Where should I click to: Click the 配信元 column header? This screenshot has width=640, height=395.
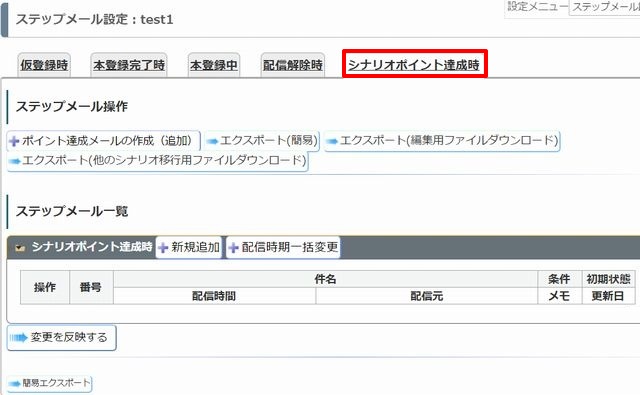[427, 296]
